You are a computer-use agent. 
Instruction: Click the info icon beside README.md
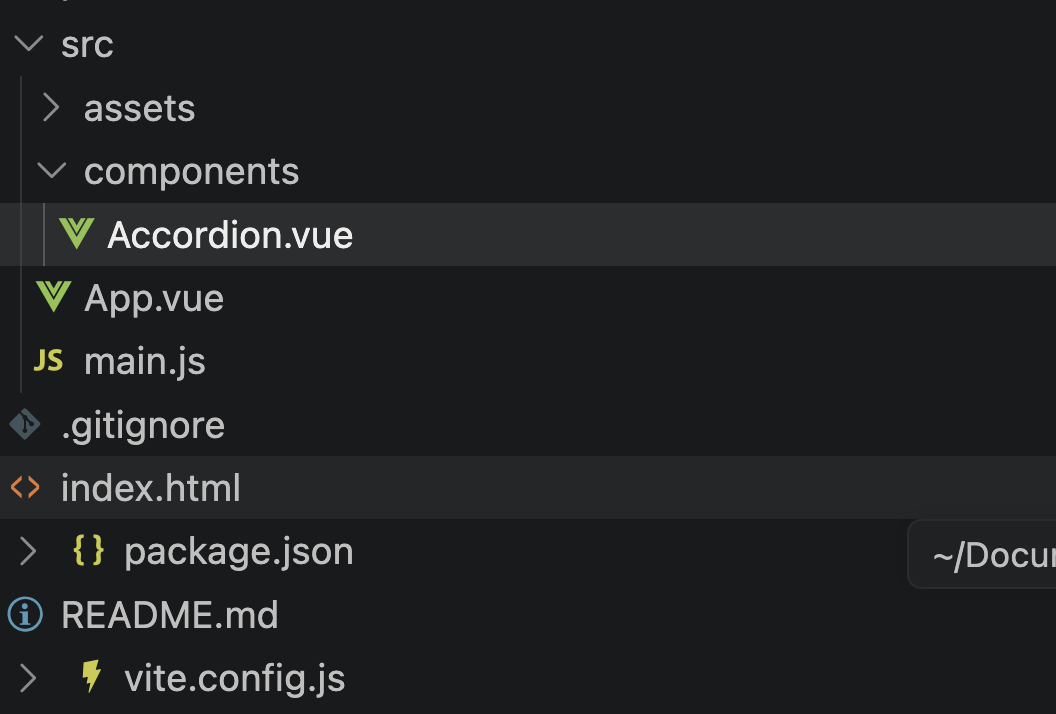(25, 614)
